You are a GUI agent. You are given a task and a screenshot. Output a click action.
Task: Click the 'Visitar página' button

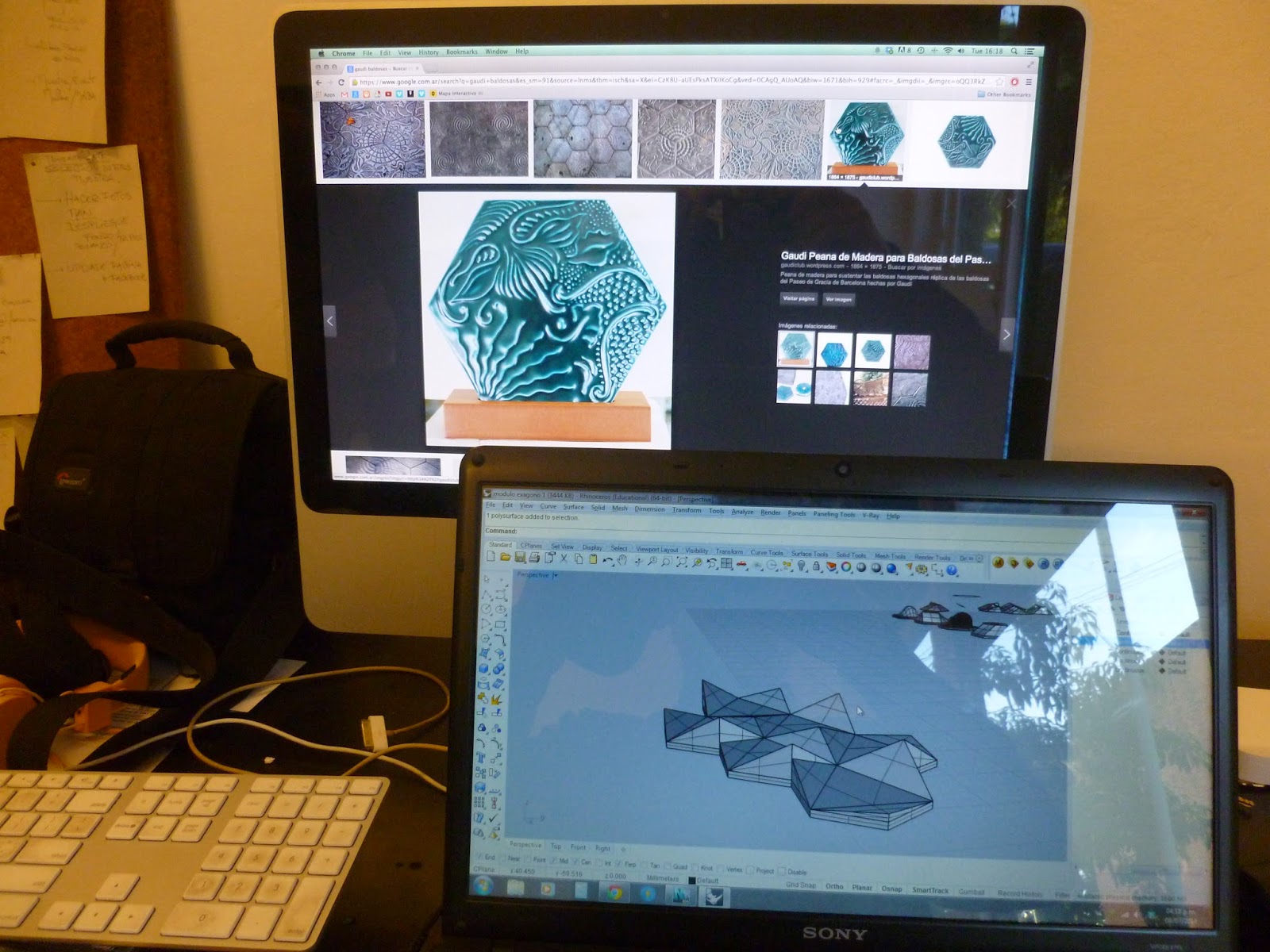point(799,298)
